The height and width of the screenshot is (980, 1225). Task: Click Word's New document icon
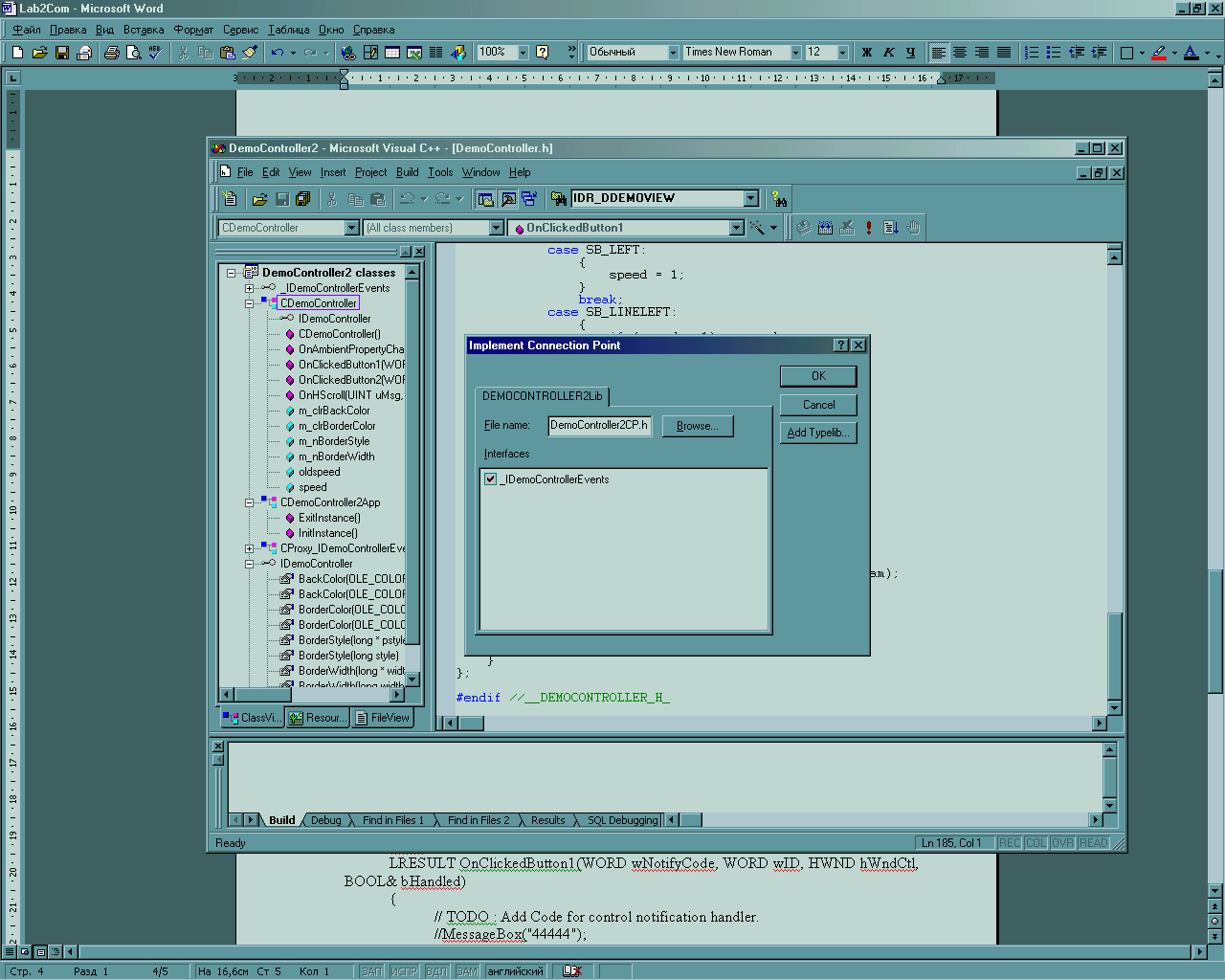[17, 53]
